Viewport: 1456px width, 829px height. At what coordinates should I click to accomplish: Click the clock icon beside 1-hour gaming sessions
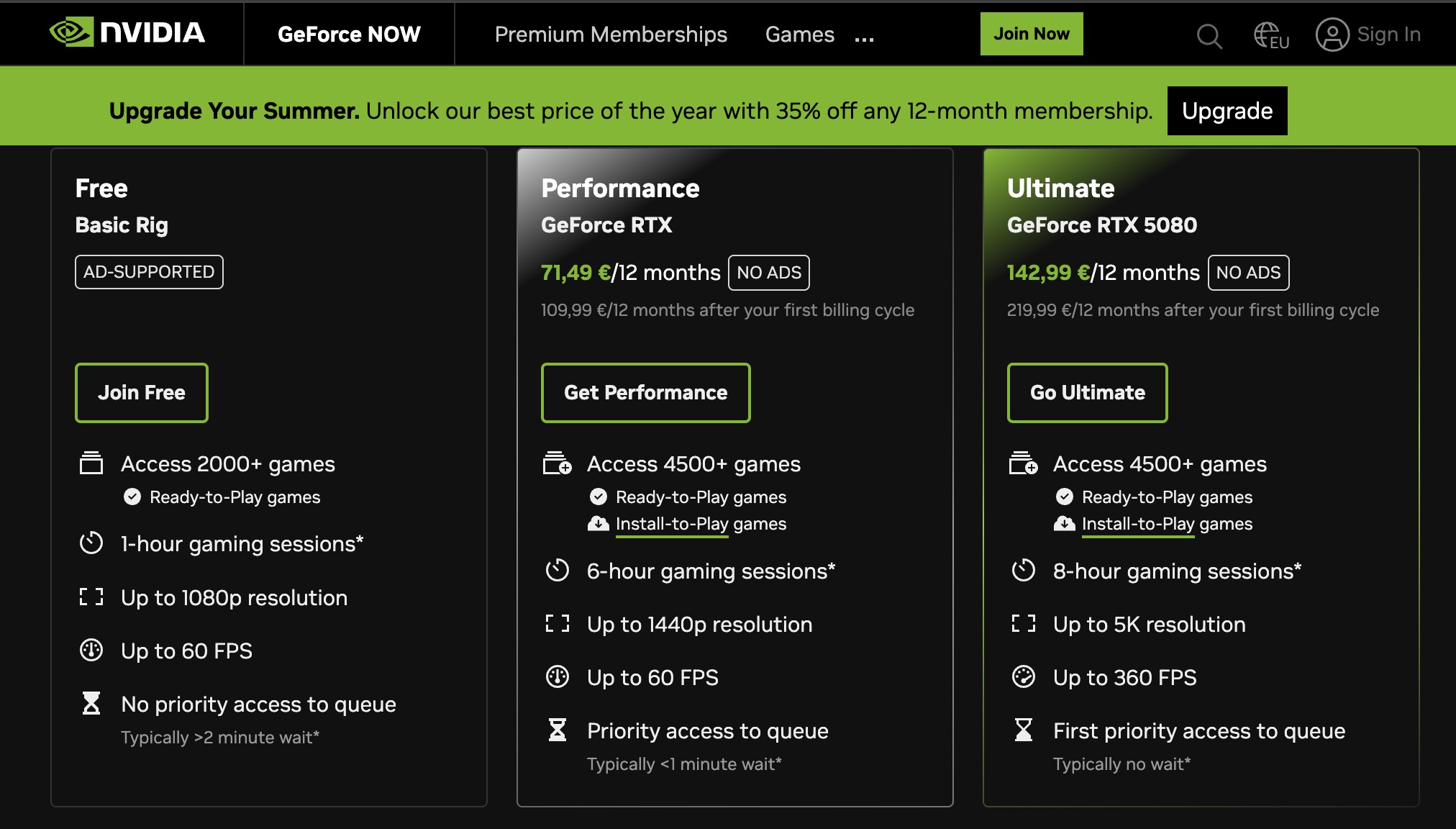(91, 543)
